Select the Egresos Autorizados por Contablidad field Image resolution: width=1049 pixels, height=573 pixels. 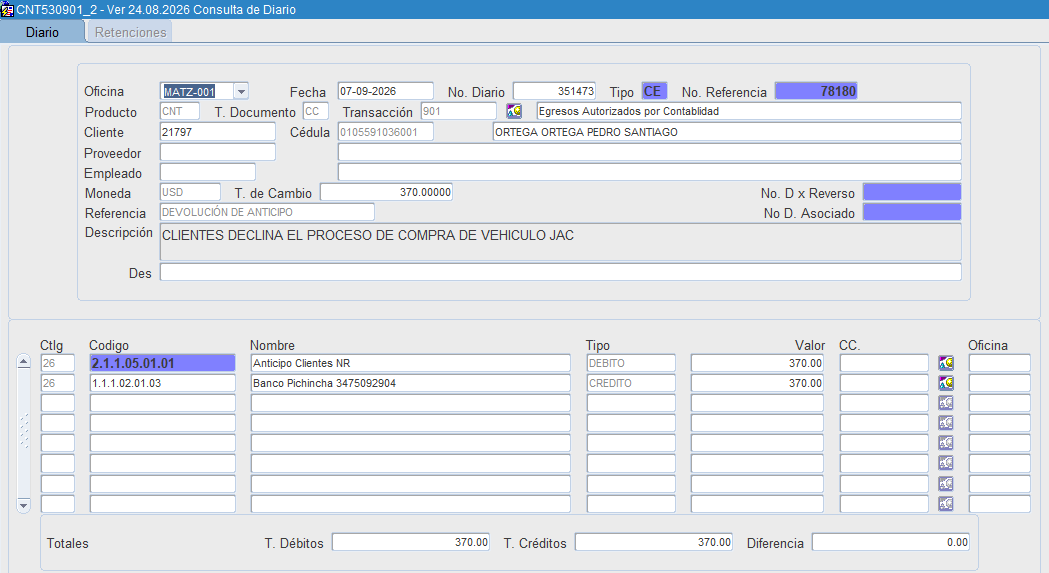(x=749, y=111)
